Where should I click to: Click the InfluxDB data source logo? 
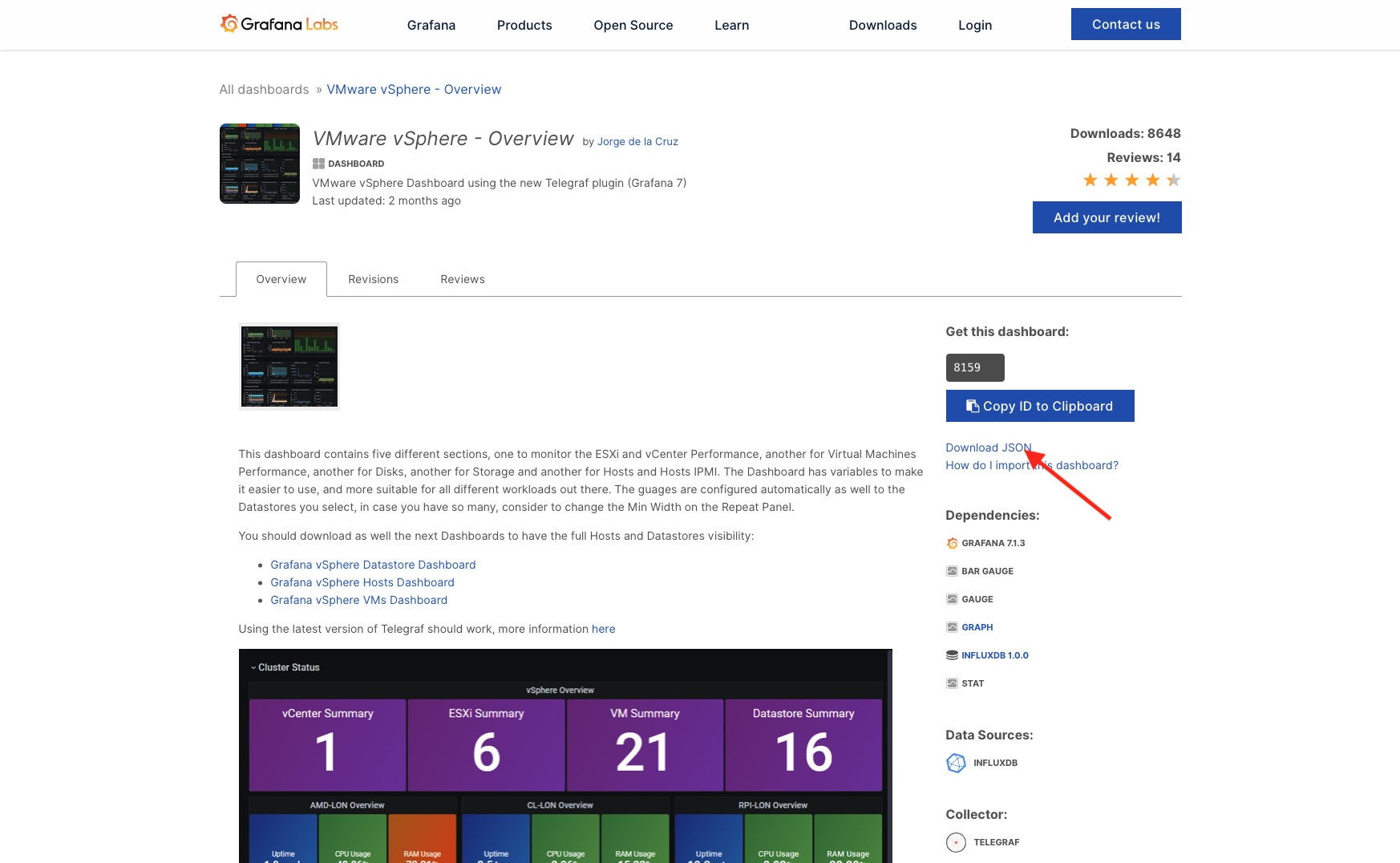[956, 763]
